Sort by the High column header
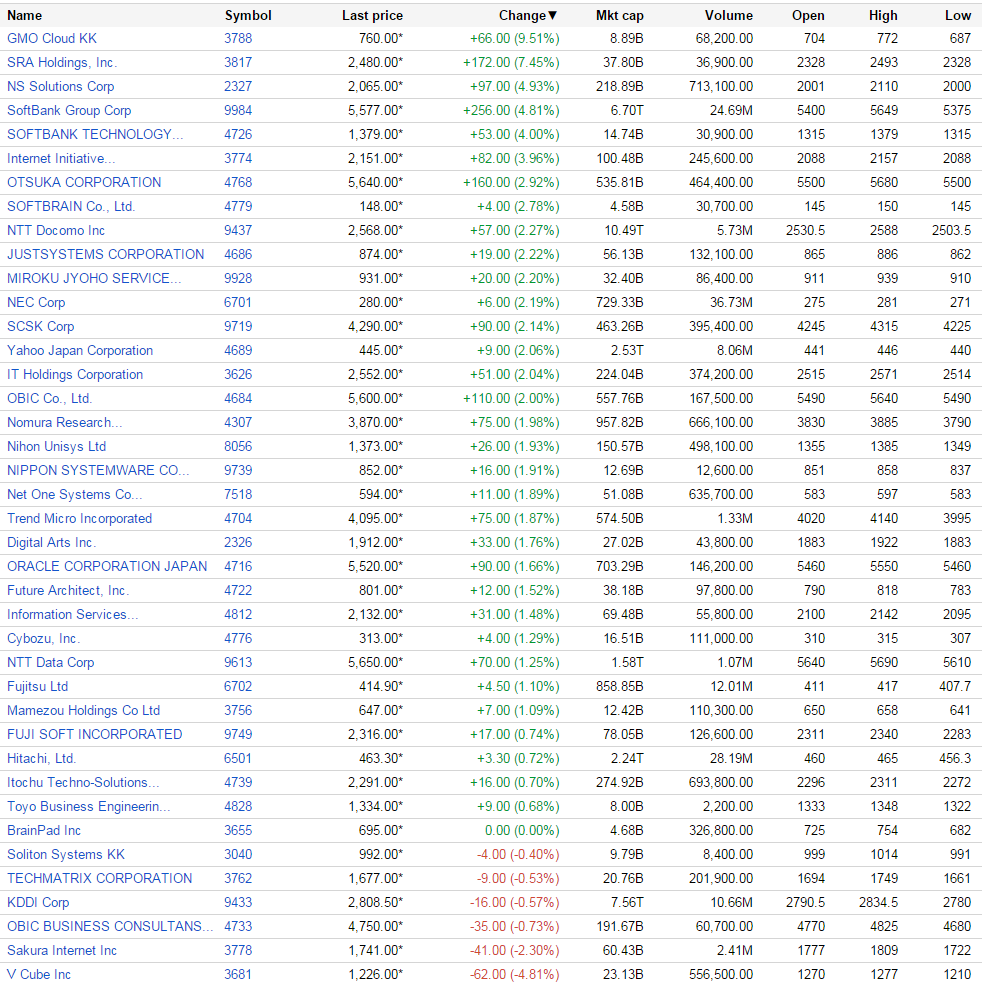The image size is (982, 986). pyautogui.click(x=883, y=16)
